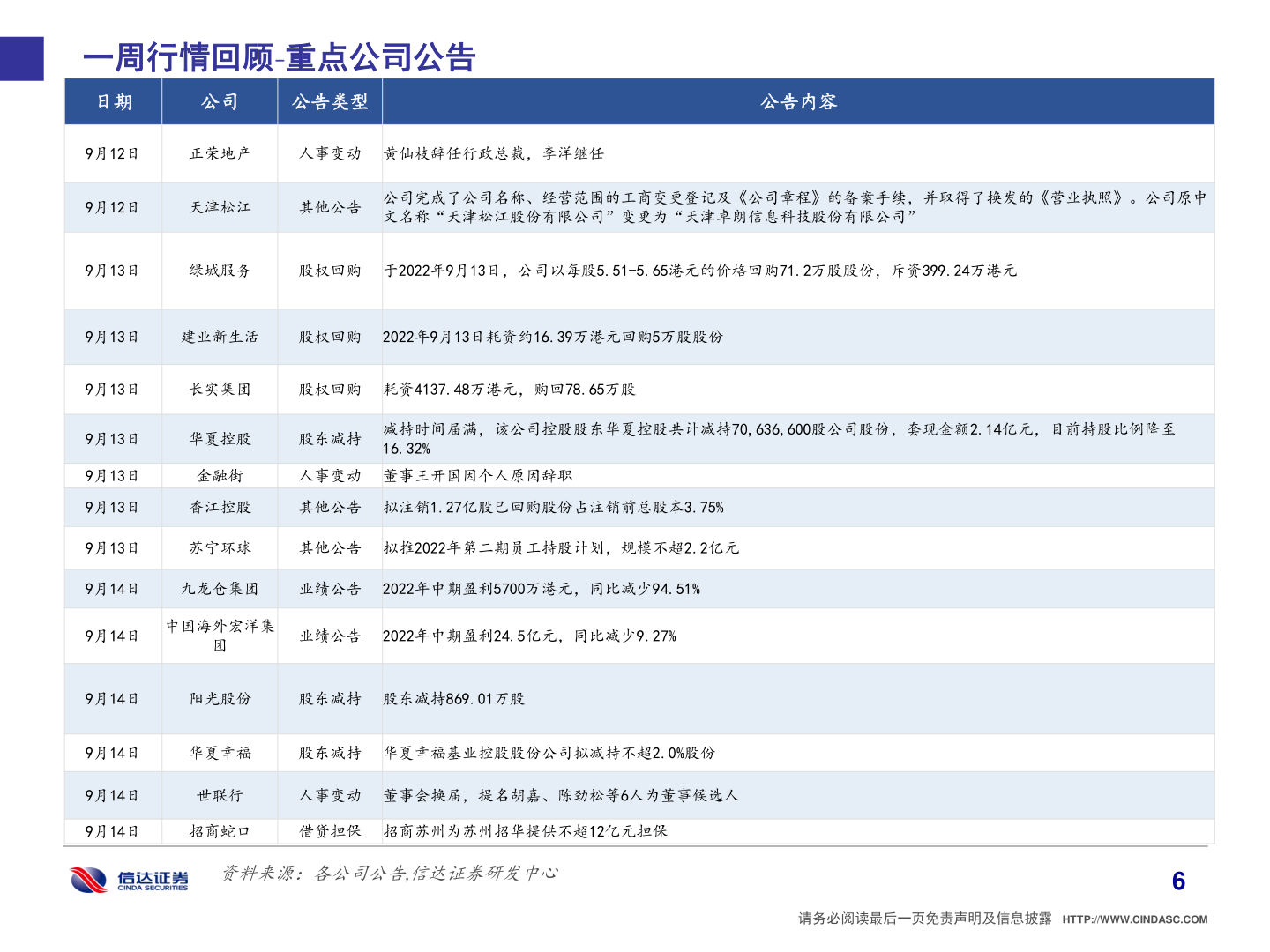Select the 绿城服务 股权回购 cell

click(330, 271)
